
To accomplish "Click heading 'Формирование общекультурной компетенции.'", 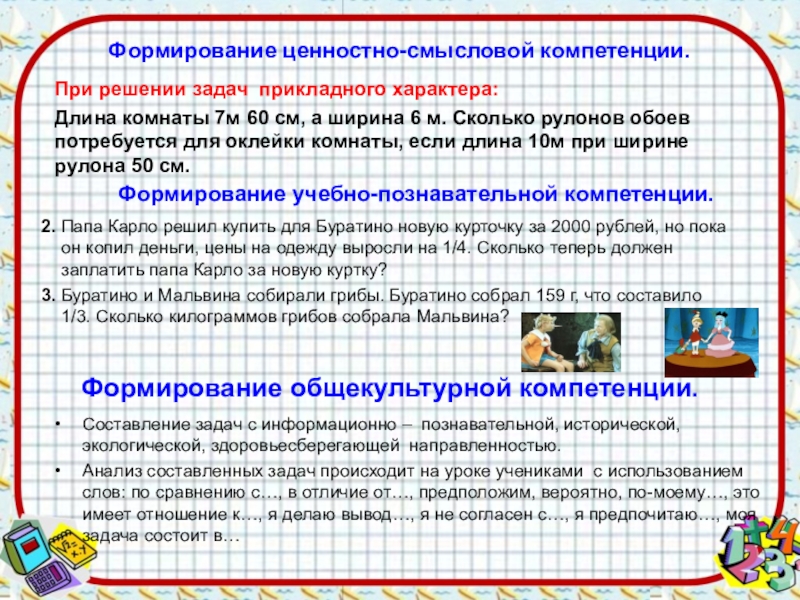I will tap(389, 389).
